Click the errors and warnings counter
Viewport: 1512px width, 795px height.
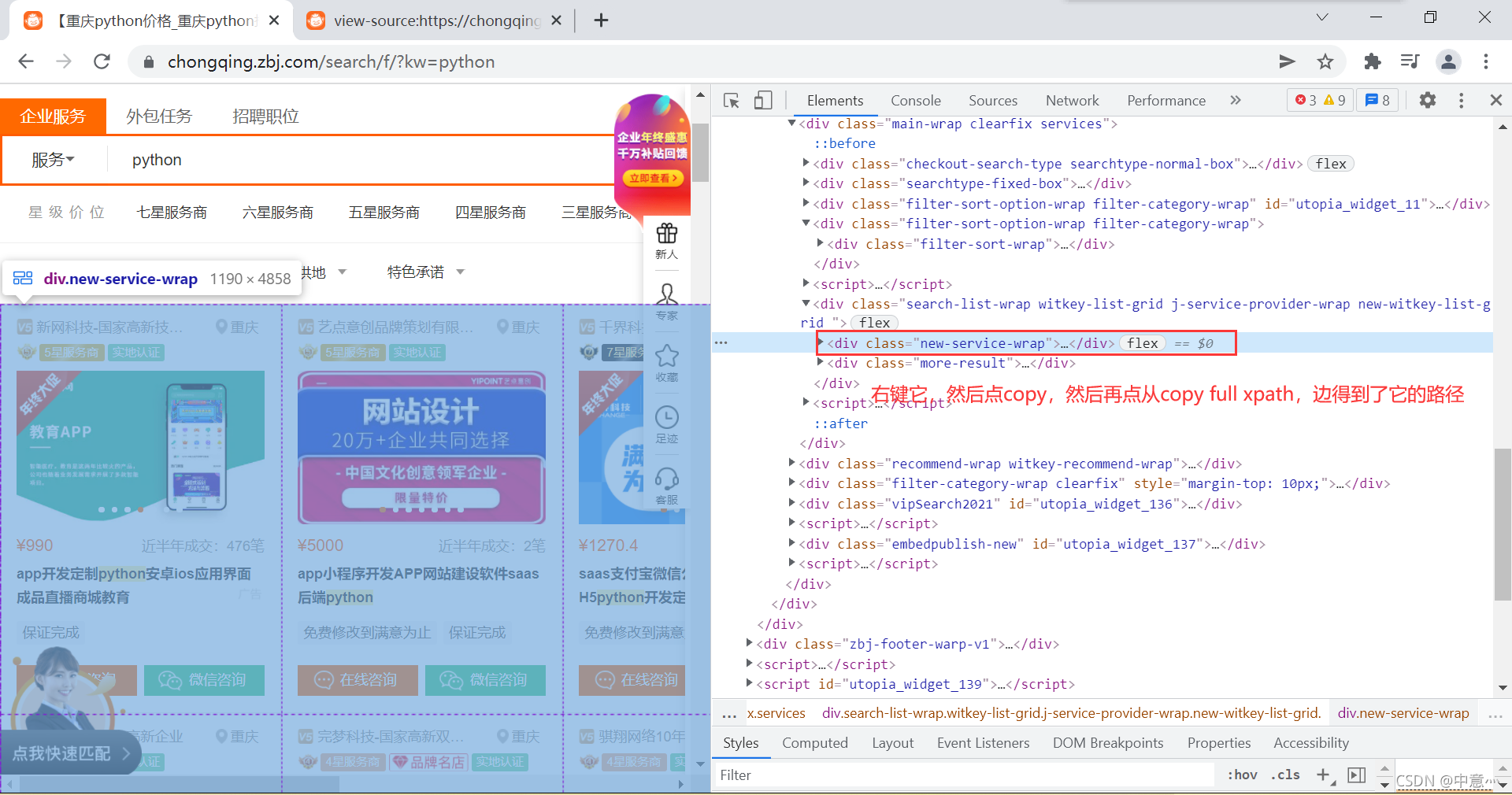click(x=1321, y=100)
